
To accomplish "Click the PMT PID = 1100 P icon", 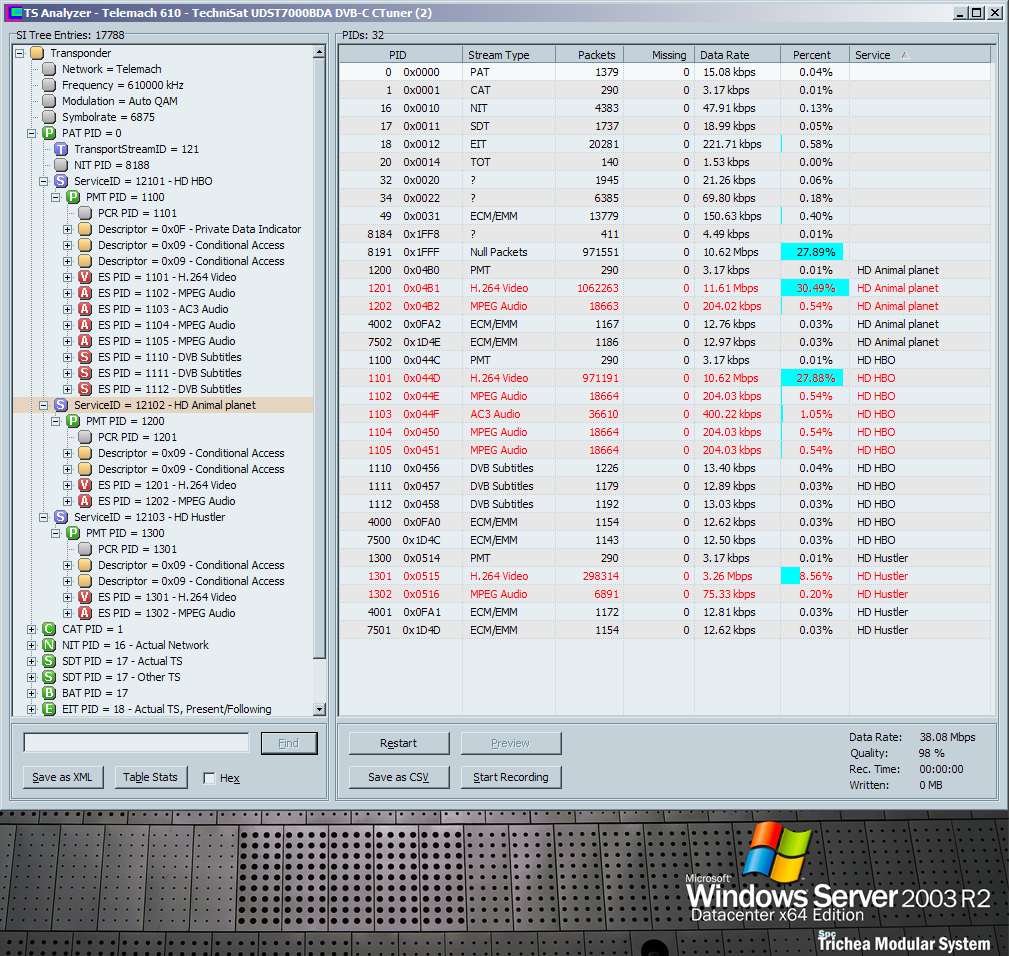I will click(x=73, y=197).
